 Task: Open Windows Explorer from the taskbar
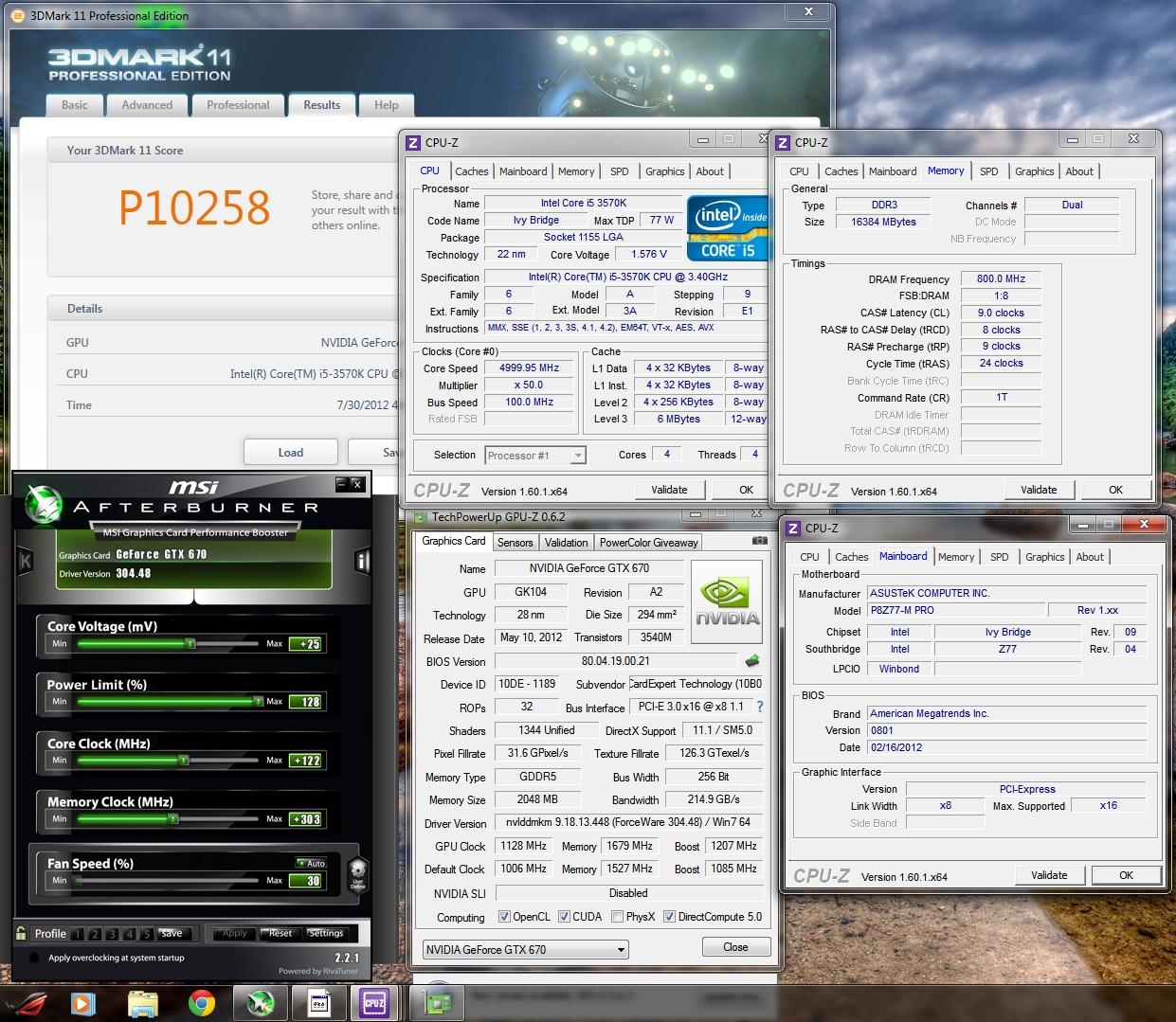tap(142, 1003)
